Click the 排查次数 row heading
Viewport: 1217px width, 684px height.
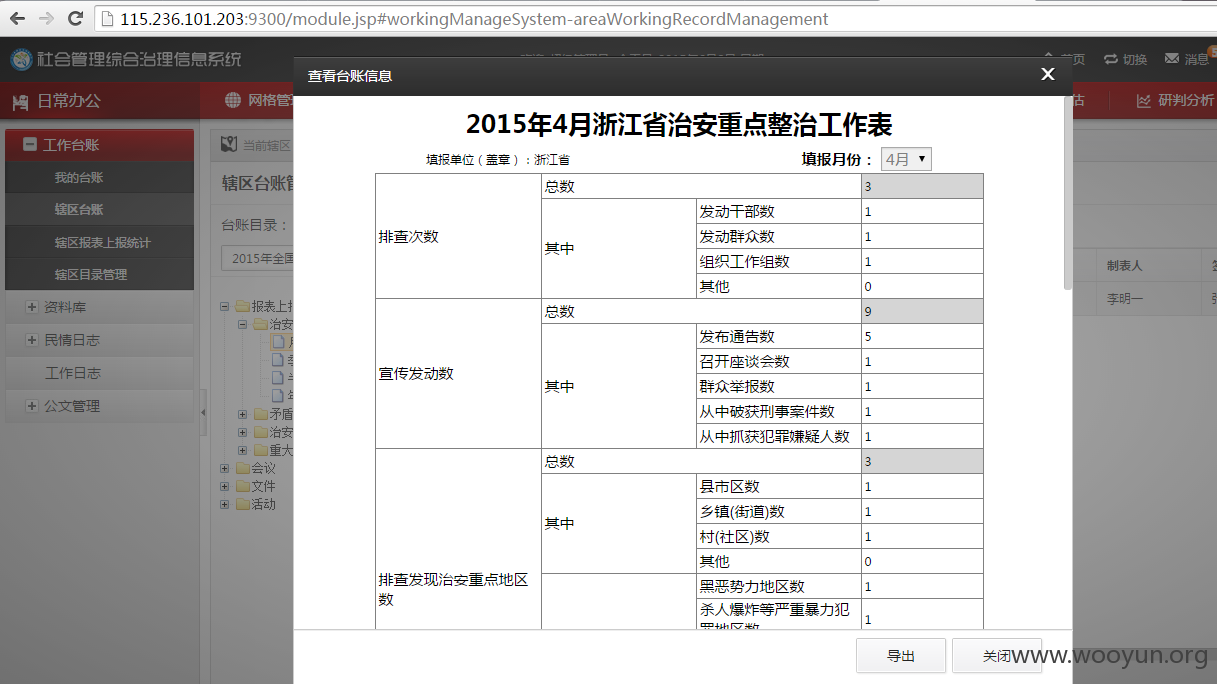coord(408,237)
